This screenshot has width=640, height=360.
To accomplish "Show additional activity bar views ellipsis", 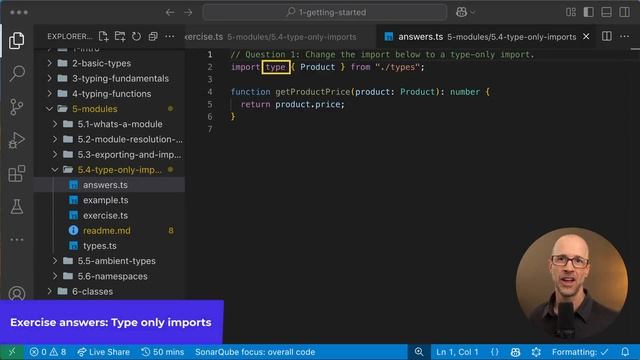I will tap(17, 240).
